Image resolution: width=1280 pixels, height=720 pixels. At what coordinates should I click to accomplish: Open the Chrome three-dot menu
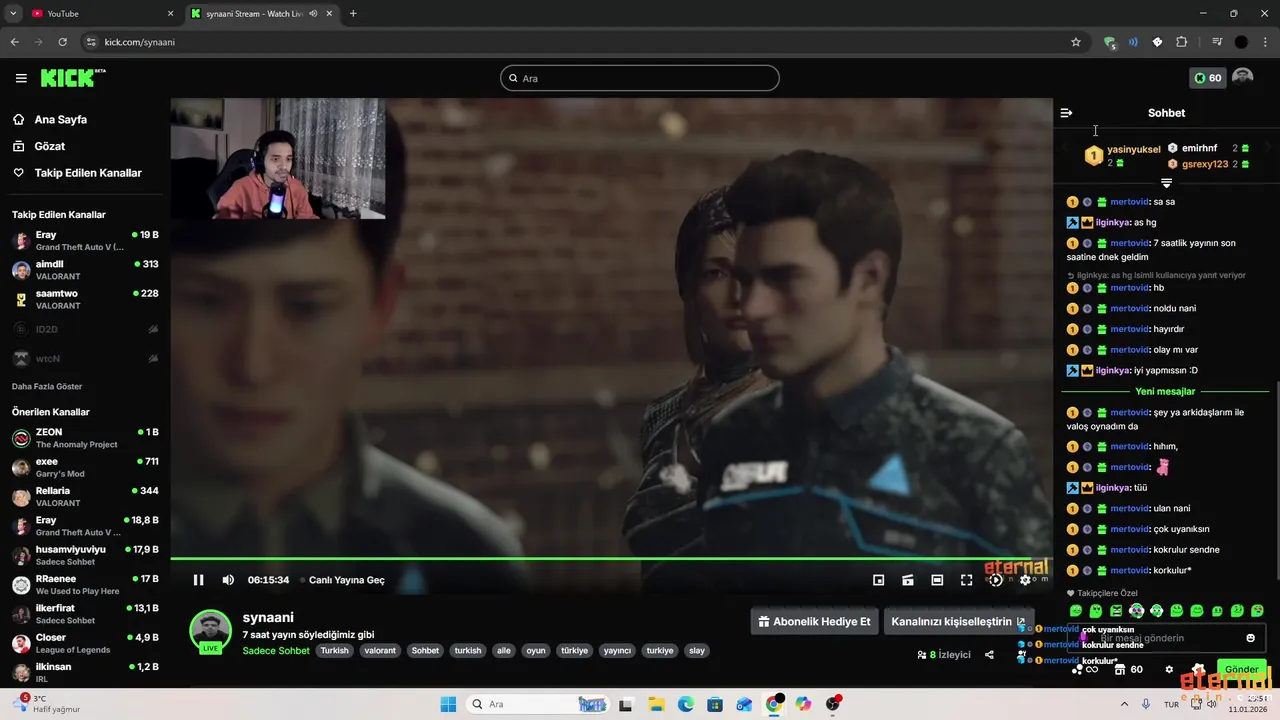pyautogui.click(x=1265, y=42)
